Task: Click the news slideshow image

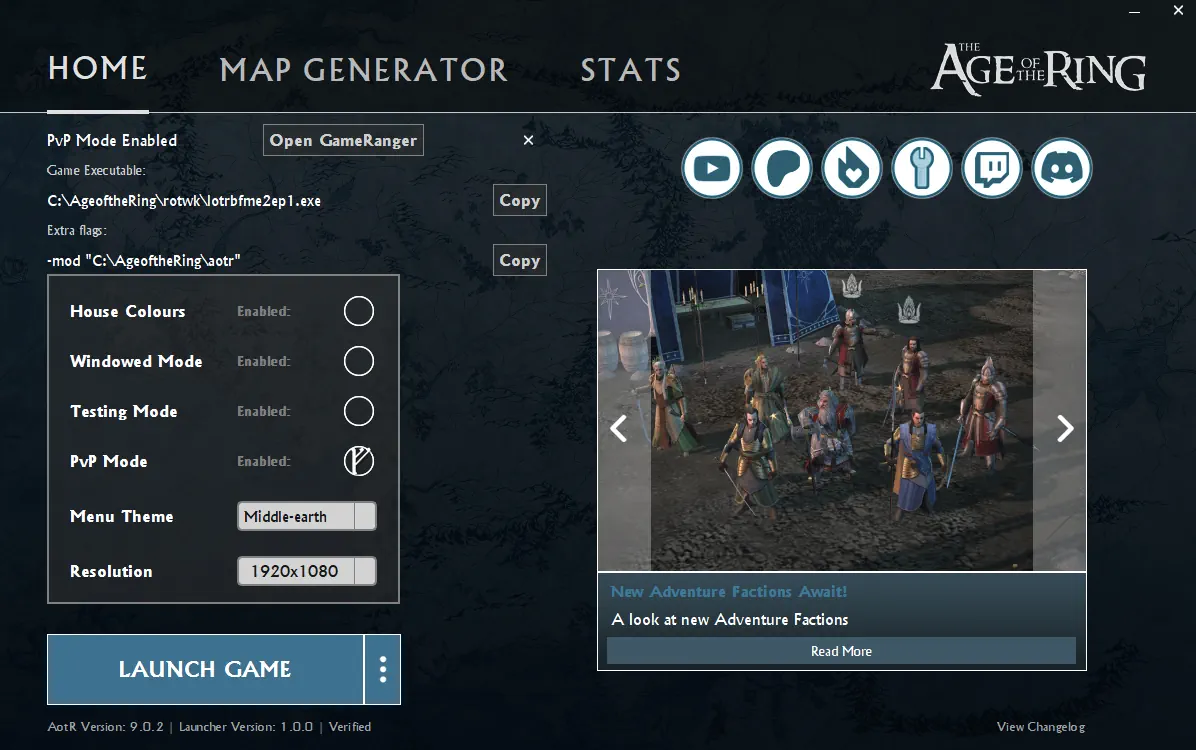Action: pyautogui.click(x=841, y=420)
